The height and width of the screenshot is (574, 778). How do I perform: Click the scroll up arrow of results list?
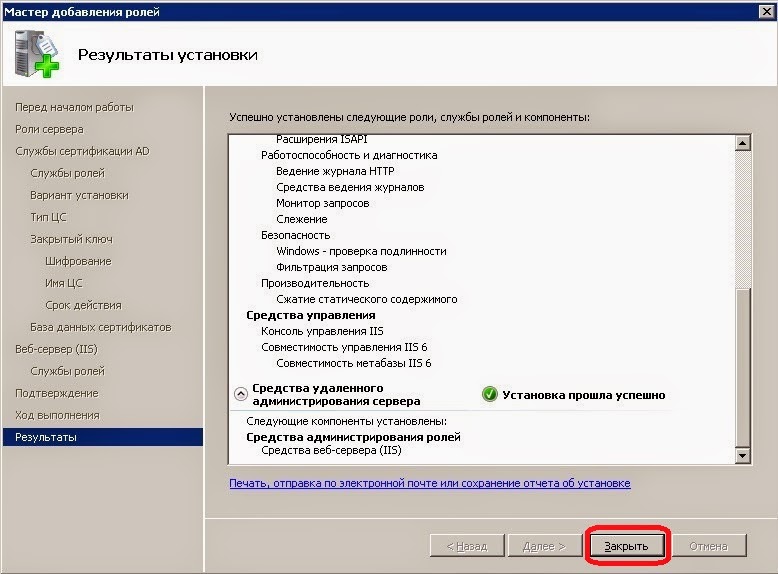pyautogui.click(x=742, y=143)
